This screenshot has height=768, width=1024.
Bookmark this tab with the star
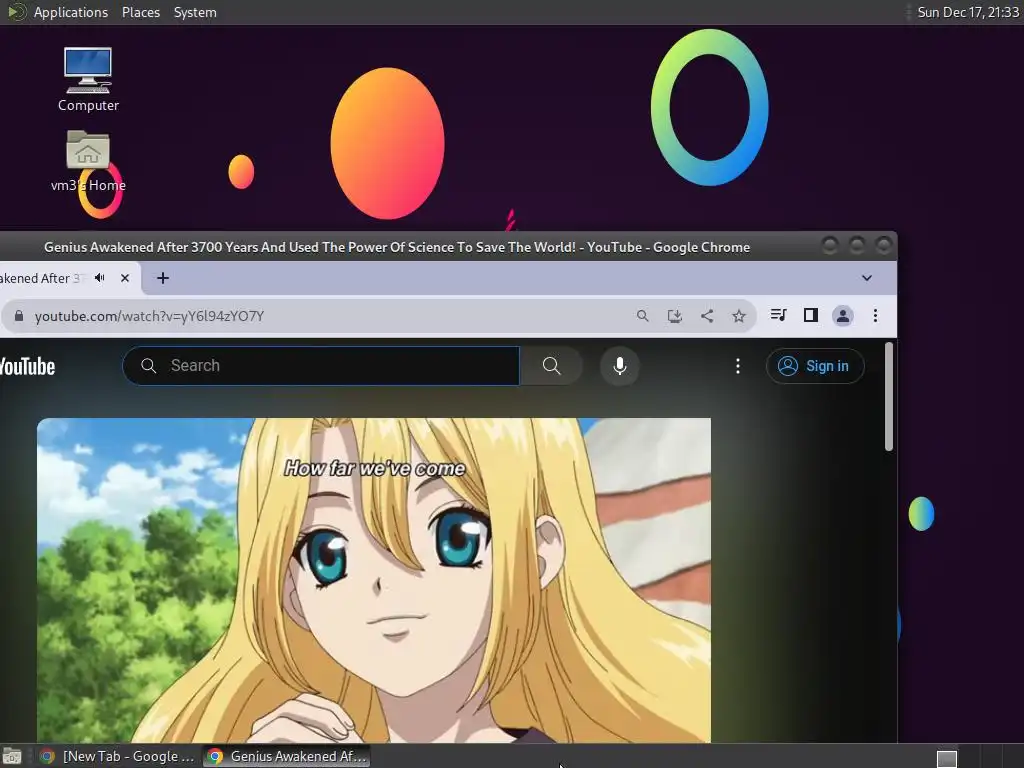tap(739, 316)
